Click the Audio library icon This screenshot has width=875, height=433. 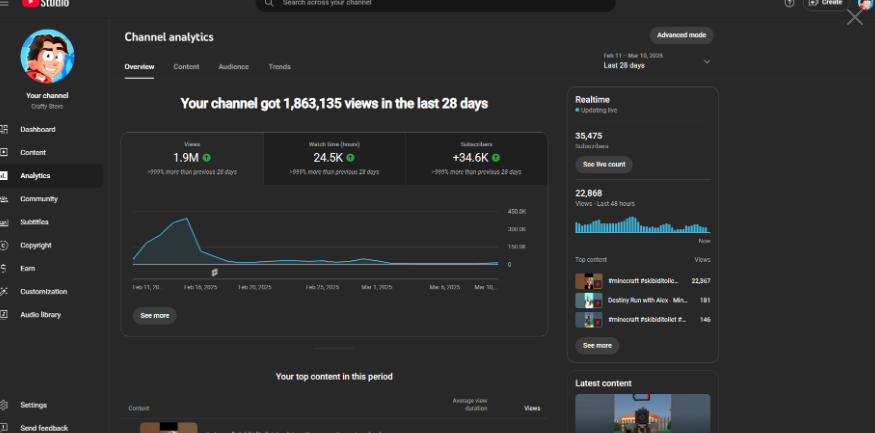(4, 315)
